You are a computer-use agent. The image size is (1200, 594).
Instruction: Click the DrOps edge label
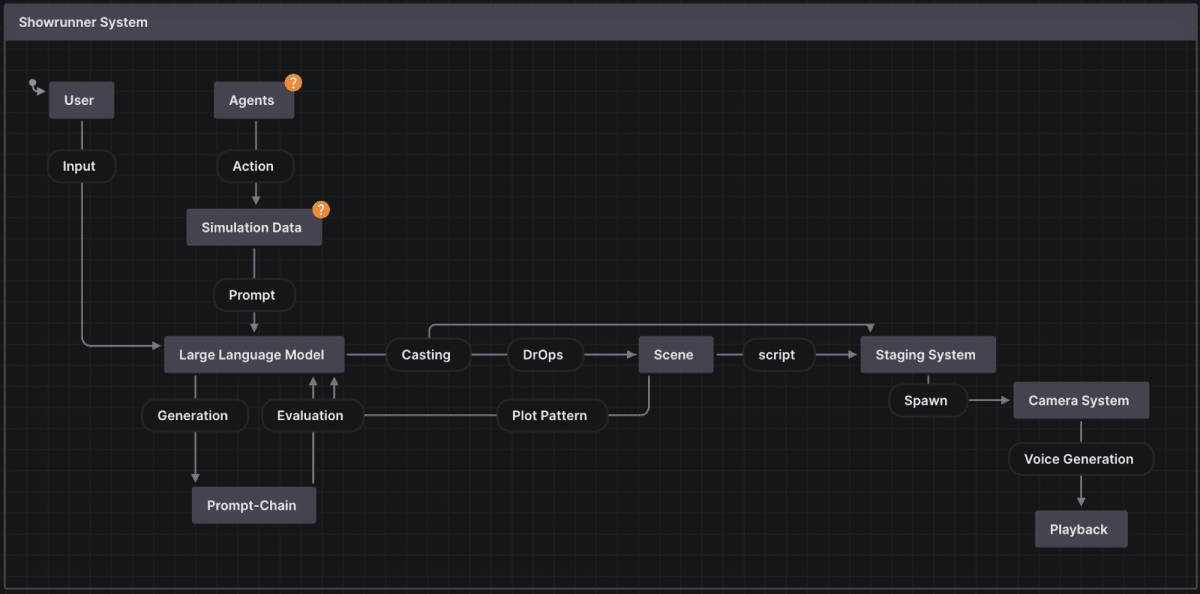point(545,354)
